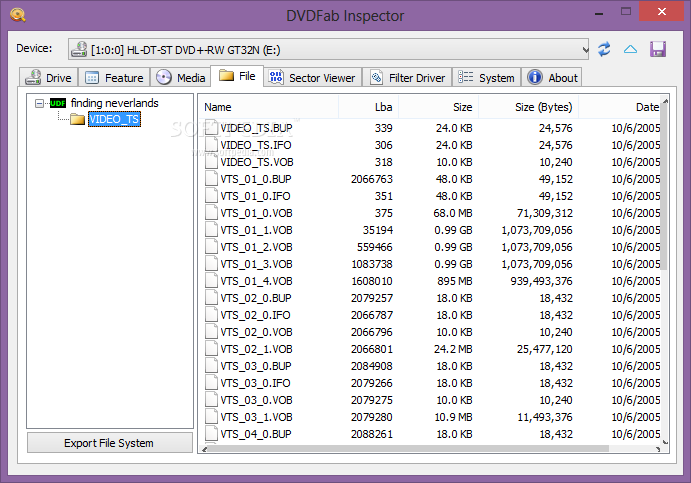
Task: Click the file icon of VTS_01_0.IFO
Action: tap(212, 196)
